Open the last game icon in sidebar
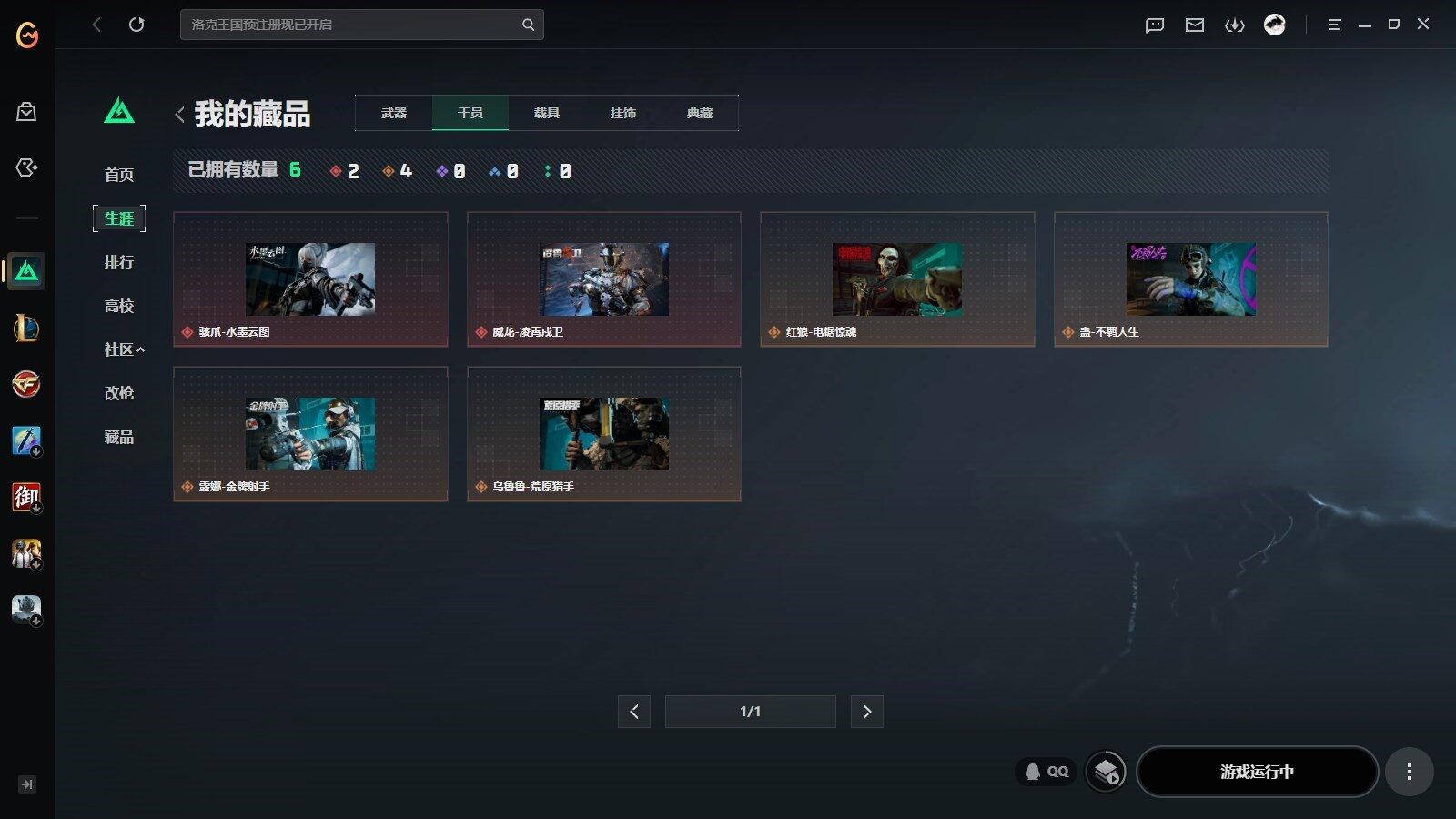 click(26, 610)
